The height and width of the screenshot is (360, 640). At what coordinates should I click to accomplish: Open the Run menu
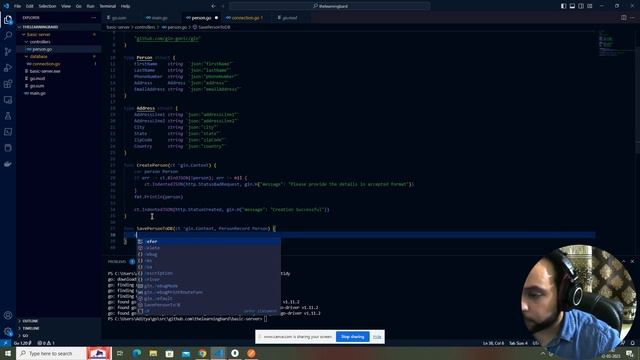pos(90,6)
